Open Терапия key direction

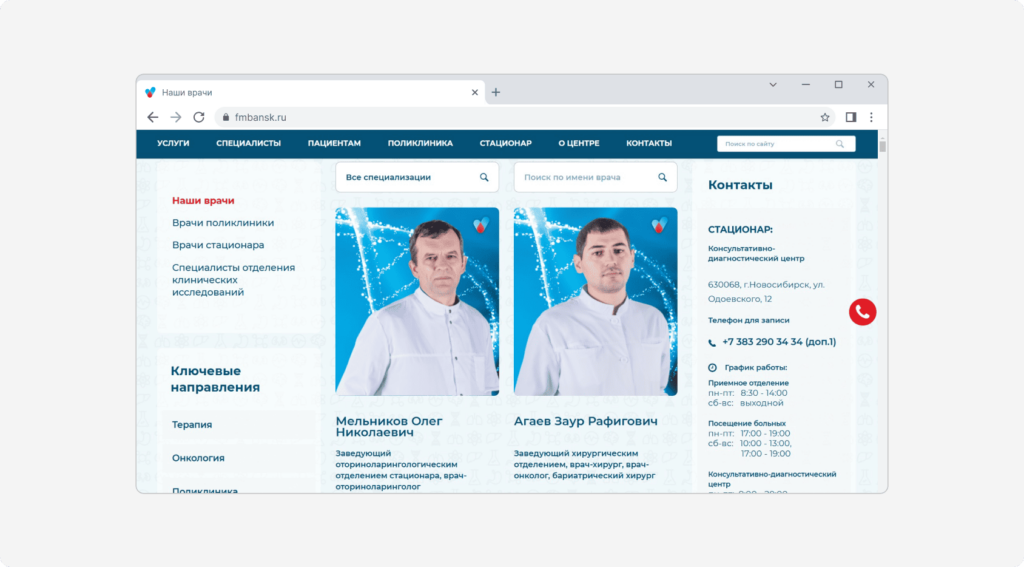(192, 425)
